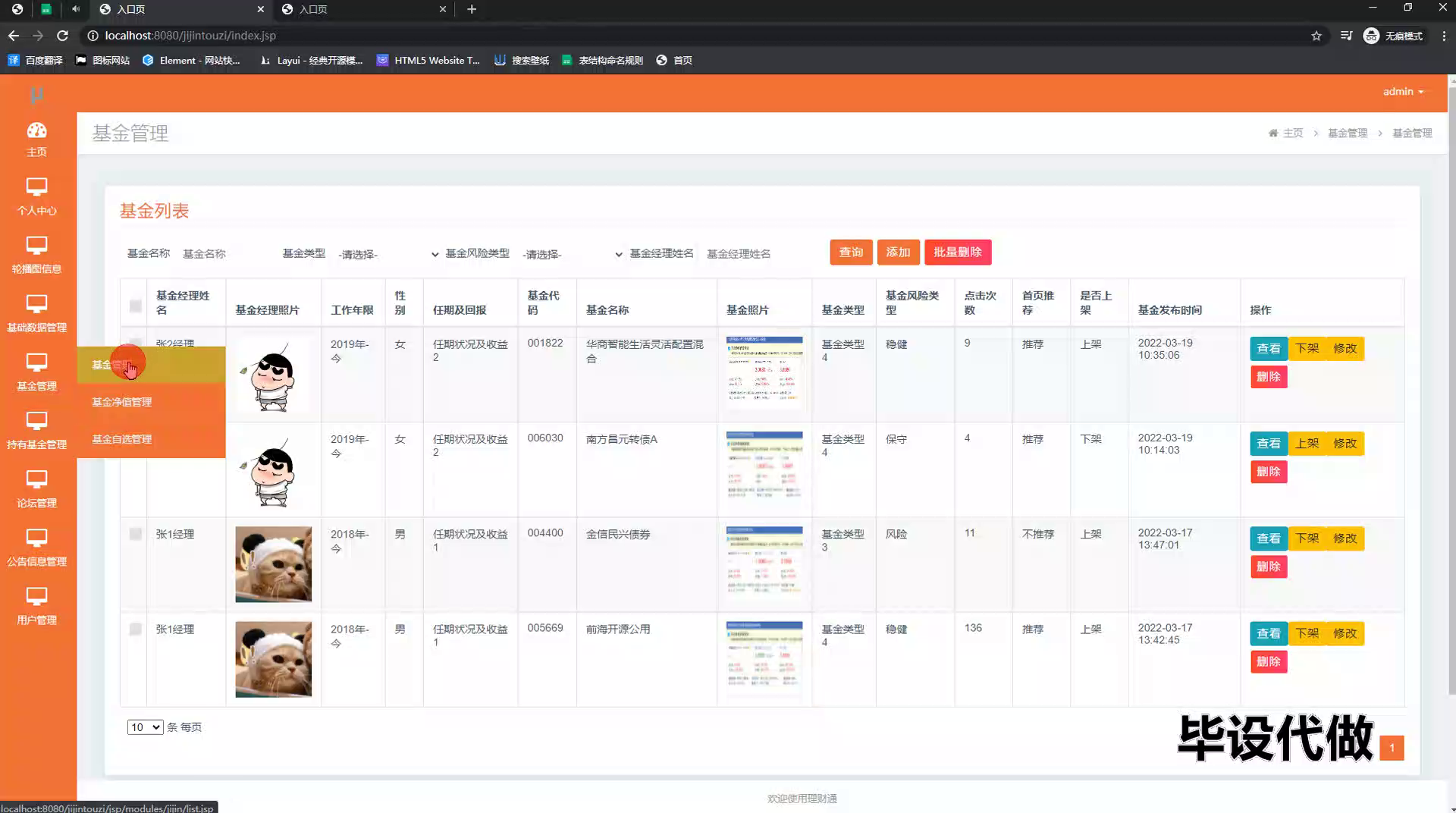Open 用户管理 monitor icon in sidebar
Screen dimensions: 1456x813
[x=36, y=596]
